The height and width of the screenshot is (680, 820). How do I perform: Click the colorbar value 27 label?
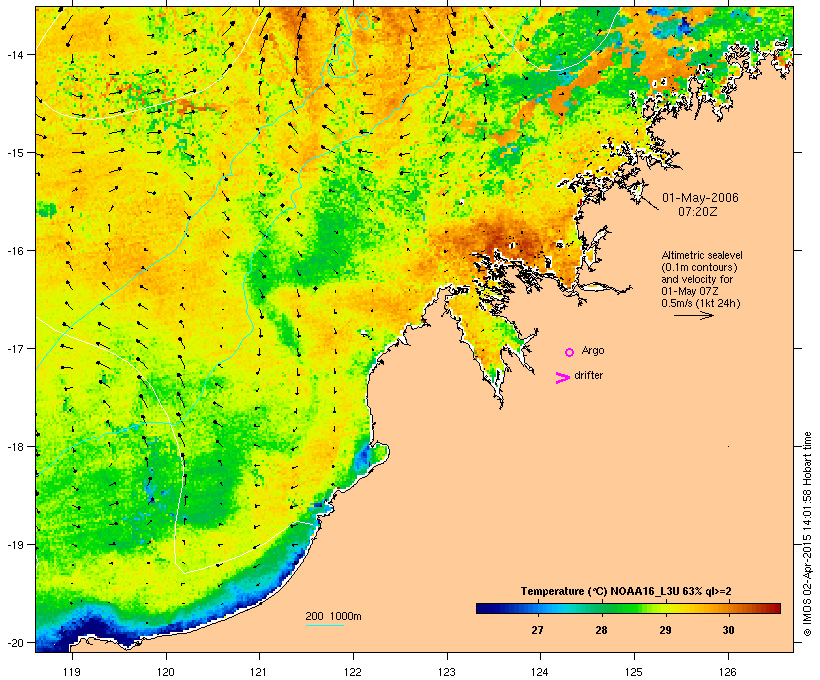click(537, 630)
